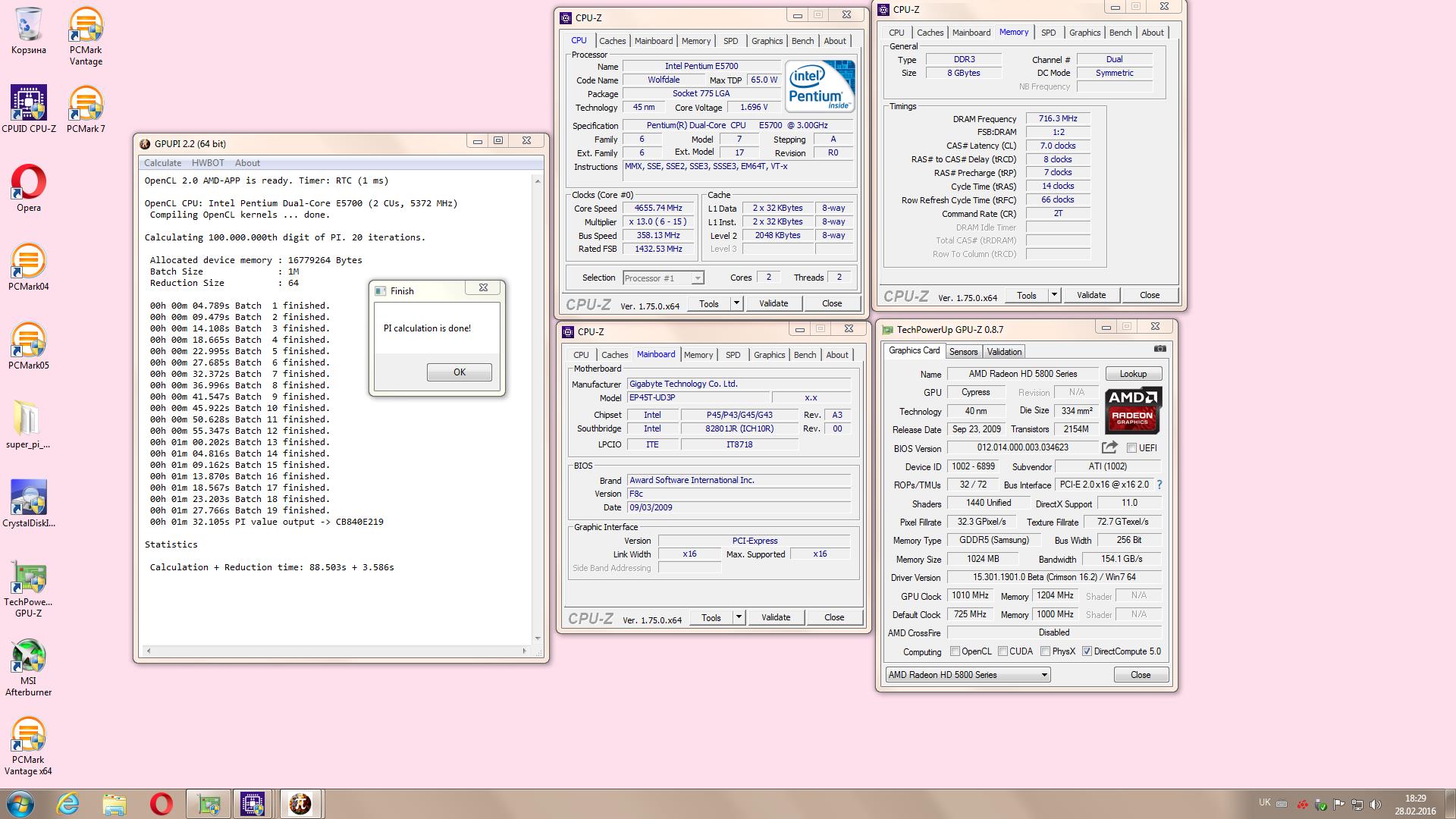Select the Opera desktop shortcut
Viewport: 1456px width, 819px height.
pos(29,188)
